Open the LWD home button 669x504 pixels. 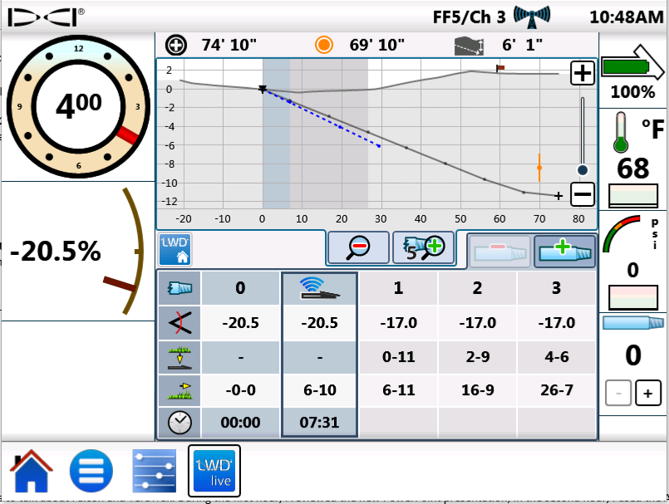tap(175, 249)
